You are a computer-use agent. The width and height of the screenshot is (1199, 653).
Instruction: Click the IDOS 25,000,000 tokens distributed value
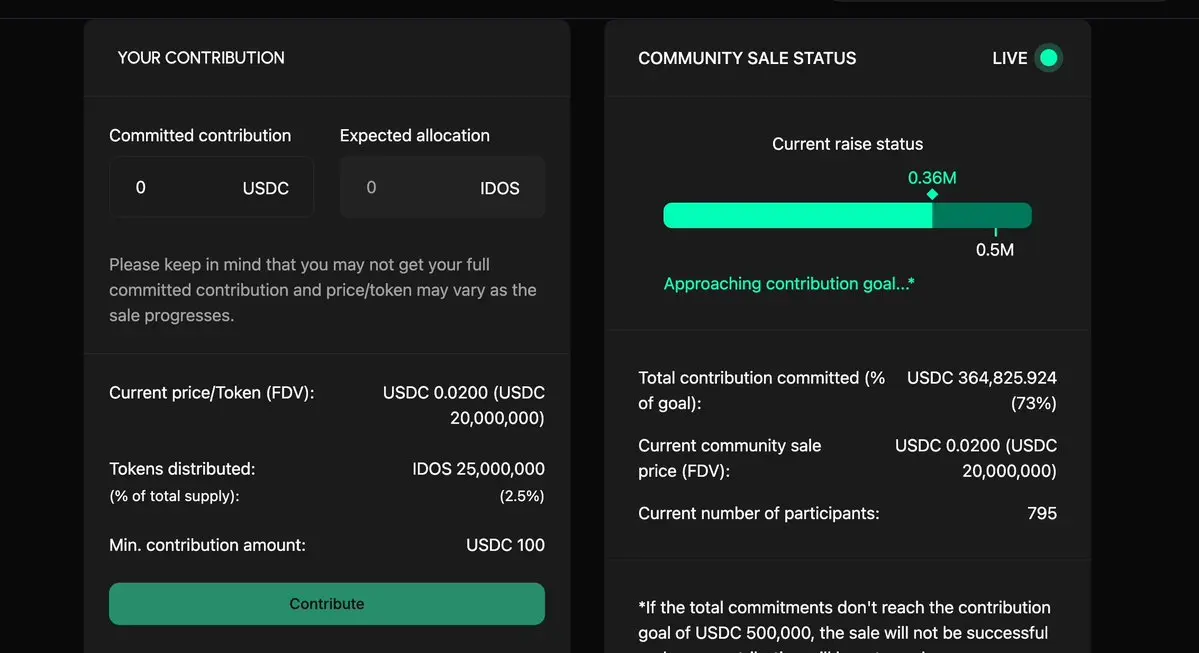478,468
